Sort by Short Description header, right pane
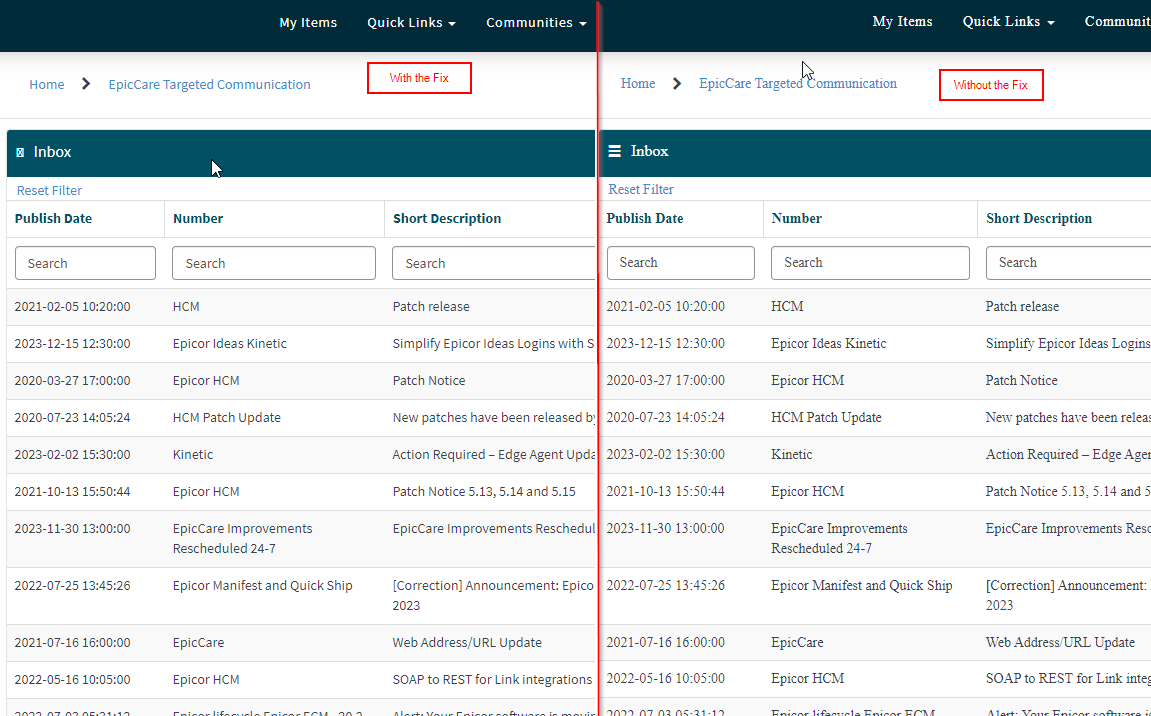 tap(1039, 218)
